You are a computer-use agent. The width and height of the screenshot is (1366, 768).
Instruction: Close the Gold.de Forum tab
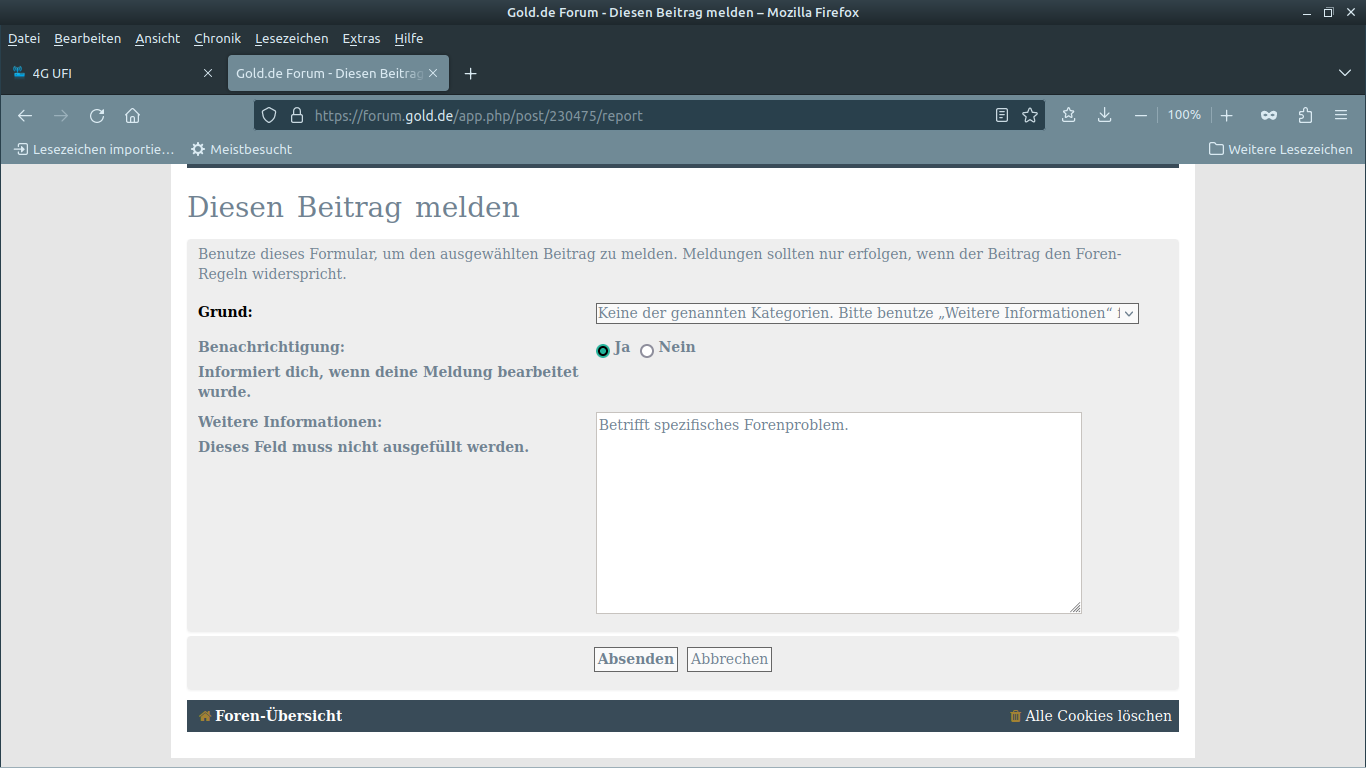433,73
